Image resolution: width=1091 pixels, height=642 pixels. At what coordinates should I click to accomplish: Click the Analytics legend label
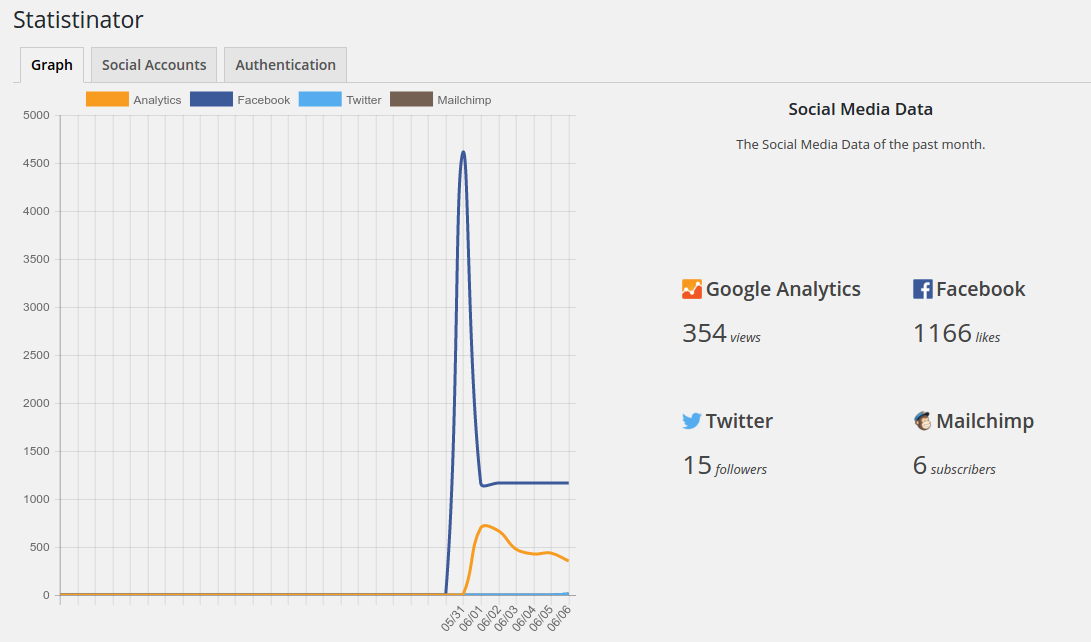(157, 100)
